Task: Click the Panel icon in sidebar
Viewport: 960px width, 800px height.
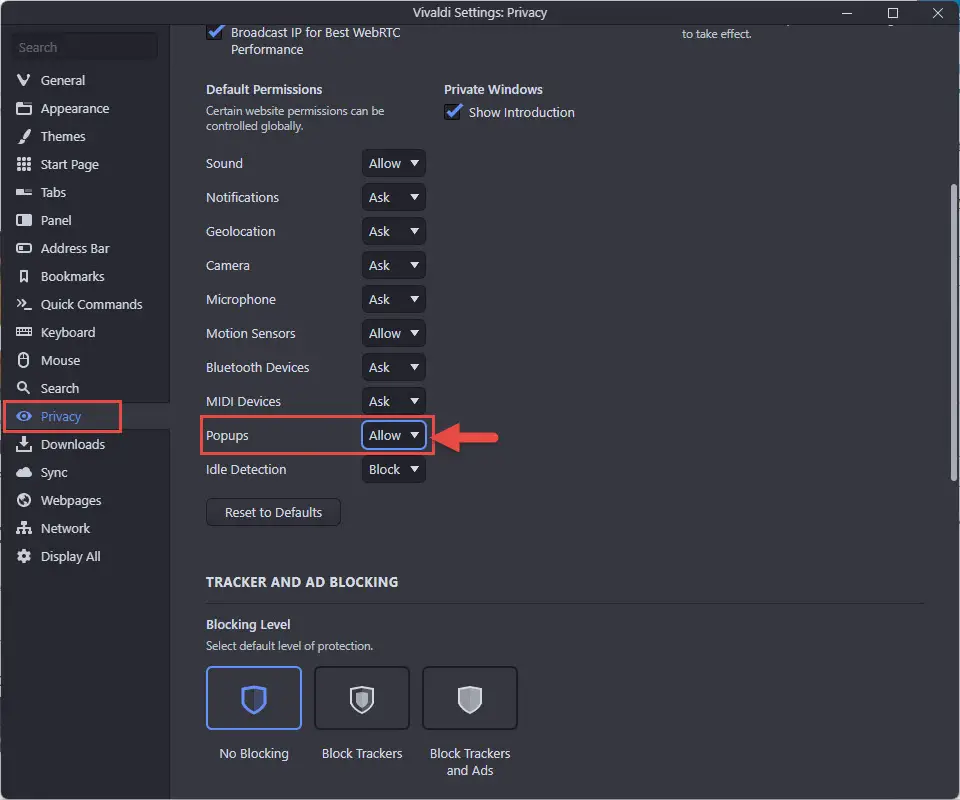Action: click(24, 220)
